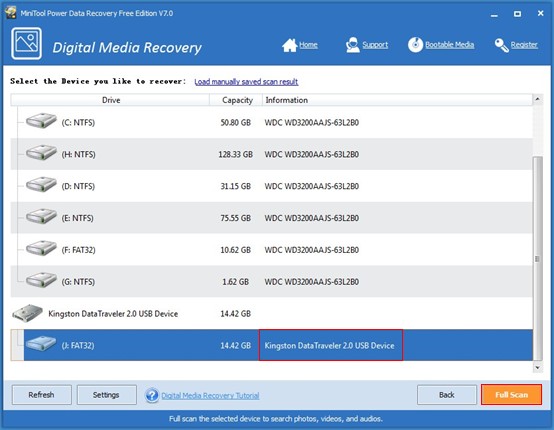Minimize the MiniTool window
This screenshot has height=430, width=554.
[x=494, y=14]
